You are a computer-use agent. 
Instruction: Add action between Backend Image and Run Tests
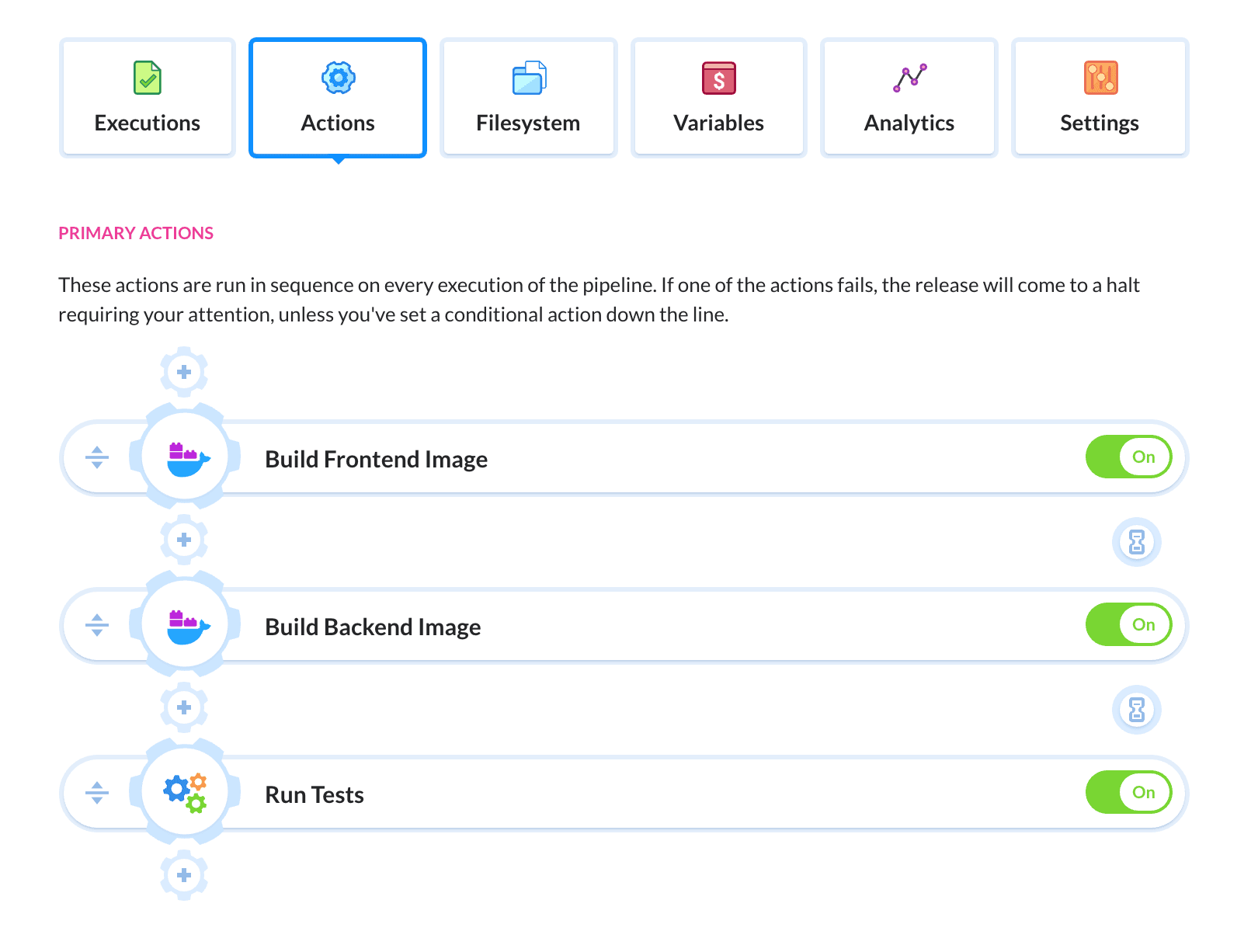pyautogui.click(x=184, y=707)
